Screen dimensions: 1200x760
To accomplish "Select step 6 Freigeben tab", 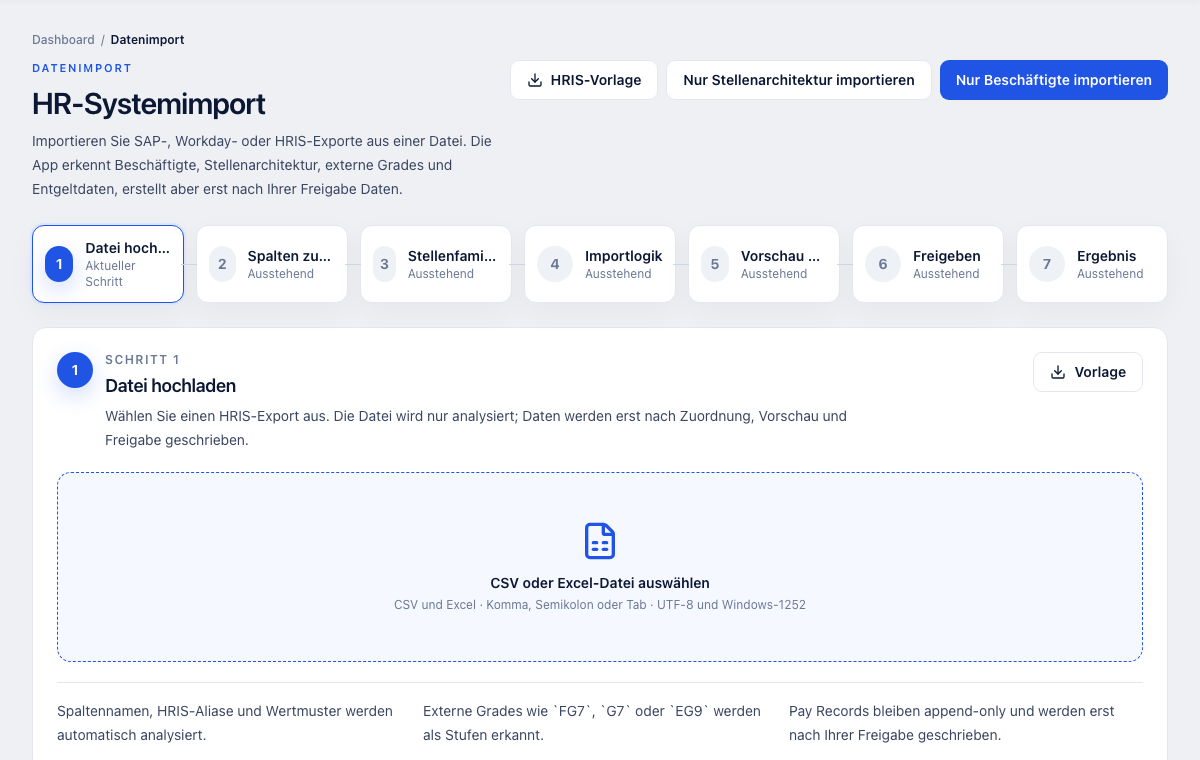I will click(x=928, y=264).
